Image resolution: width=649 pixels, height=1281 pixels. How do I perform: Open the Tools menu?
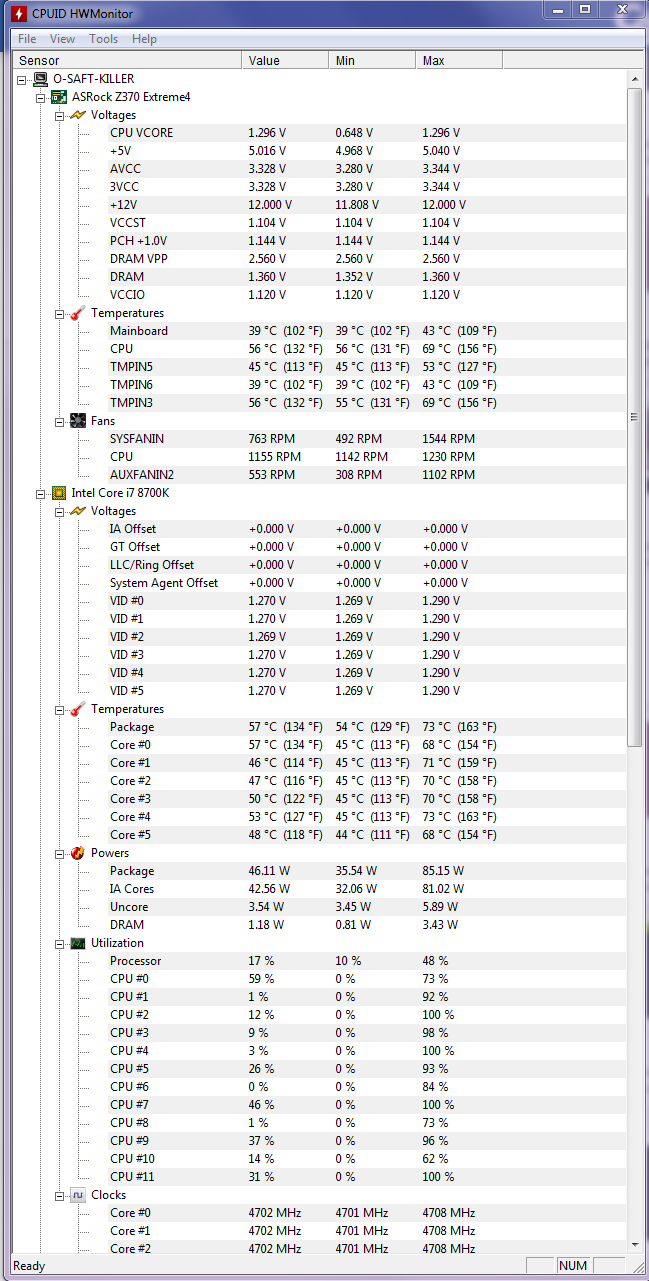point(103,39)
